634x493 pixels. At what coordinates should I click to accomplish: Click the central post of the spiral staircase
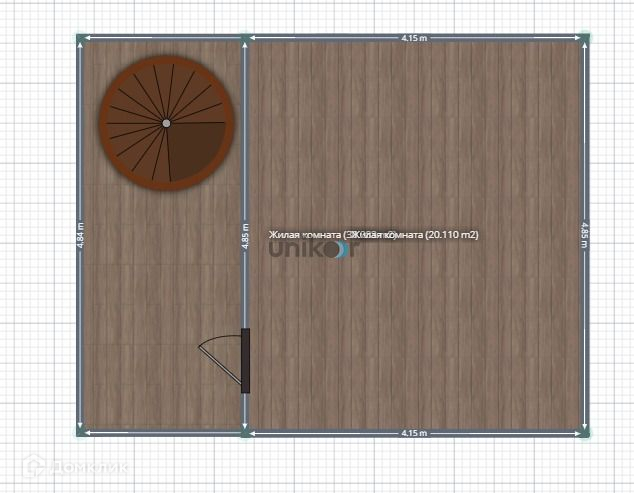(x=166, y=123)
